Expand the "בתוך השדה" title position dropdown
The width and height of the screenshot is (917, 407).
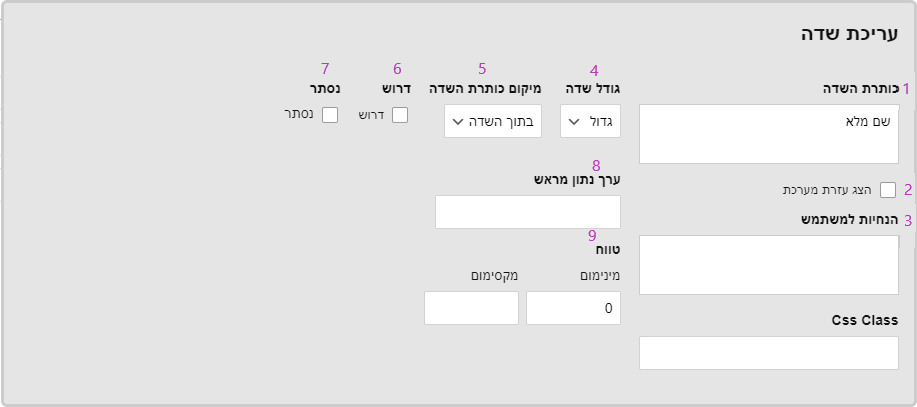click(x=493, y=122)
